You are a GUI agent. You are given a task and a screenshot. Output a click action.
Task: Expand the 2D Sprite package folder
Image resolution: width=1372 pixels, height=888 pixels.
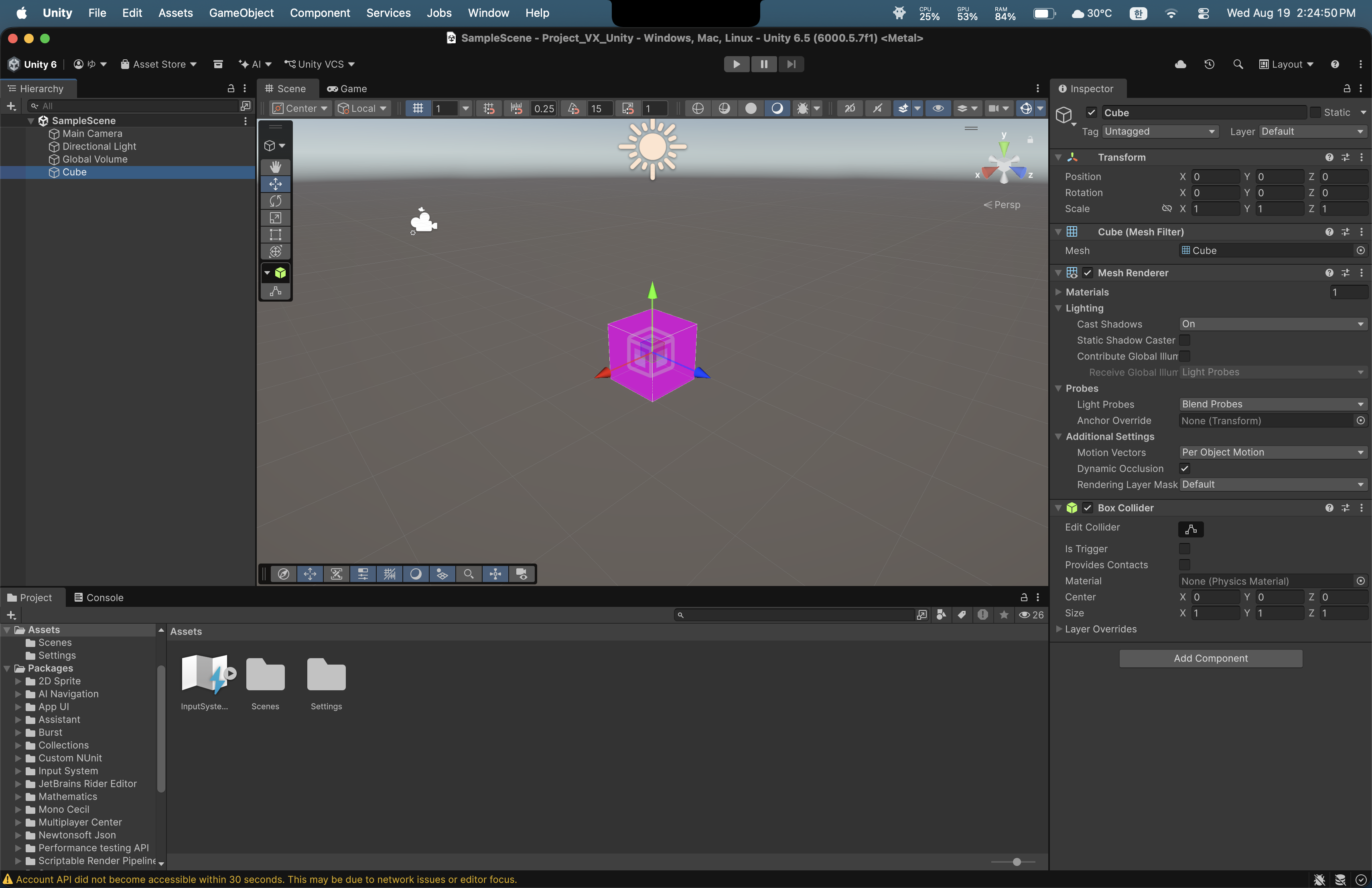coord(18,681)
